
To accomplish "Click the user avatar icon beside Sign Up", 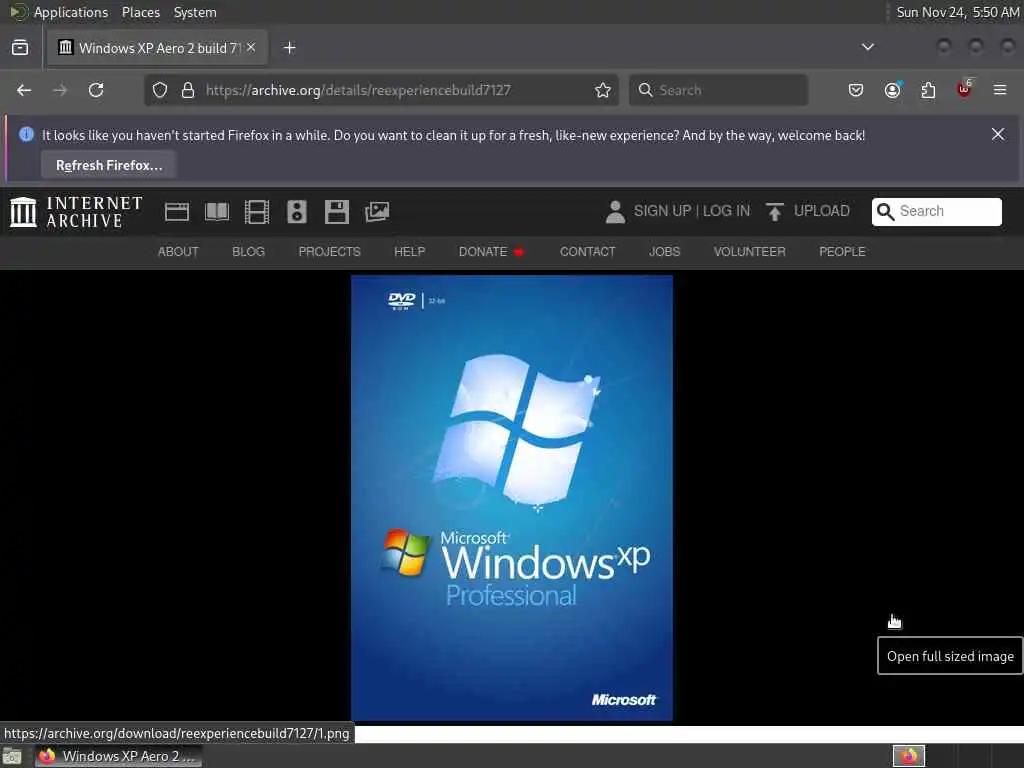I will tap(615, 212).
